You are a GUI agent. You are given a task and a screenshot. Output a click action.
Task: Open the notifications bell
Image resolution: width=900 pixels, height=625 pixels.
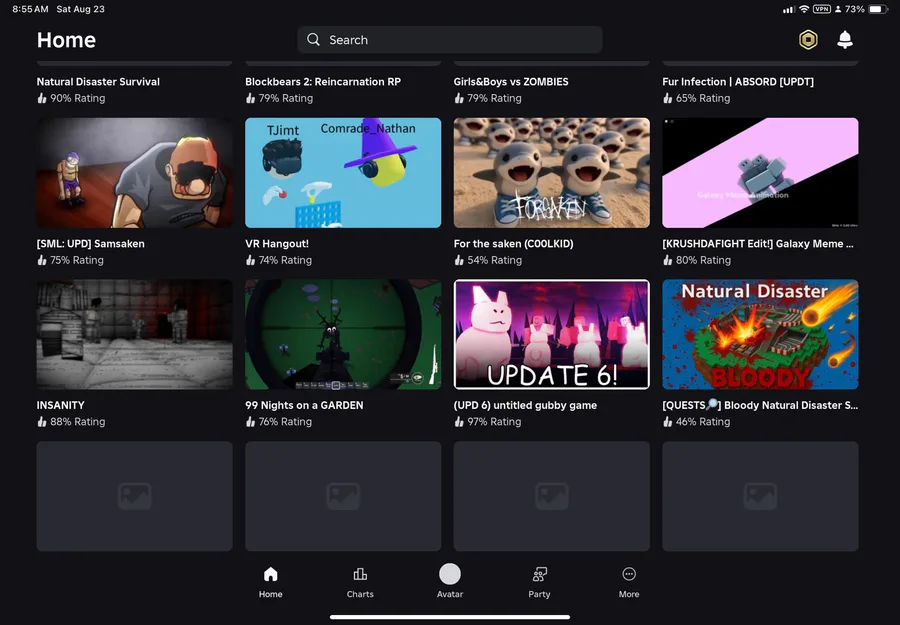pyautogui.click(x=844, y=40)
